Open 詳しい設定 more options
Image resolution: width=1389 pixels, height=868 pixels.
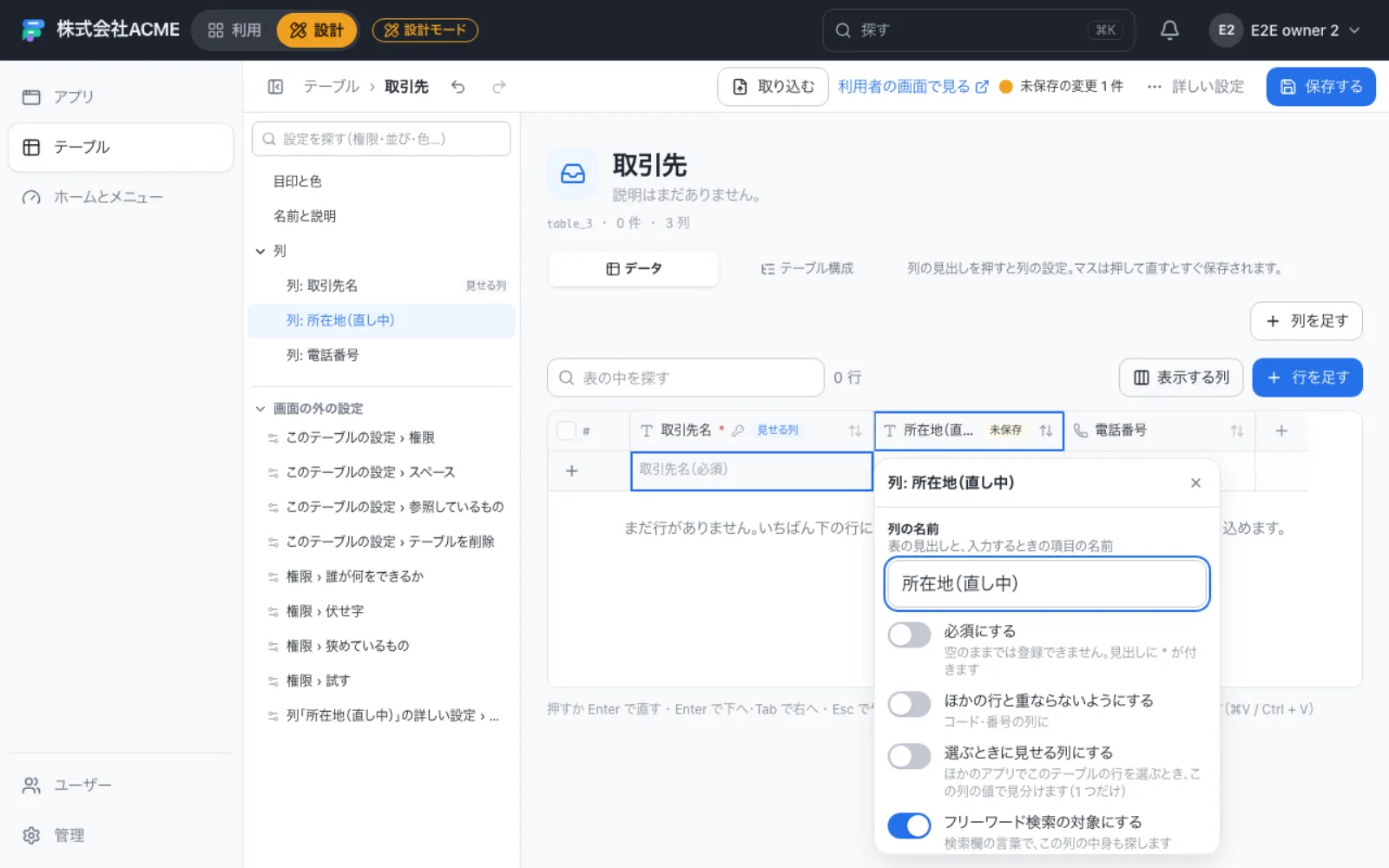(x=1196, y=87)
